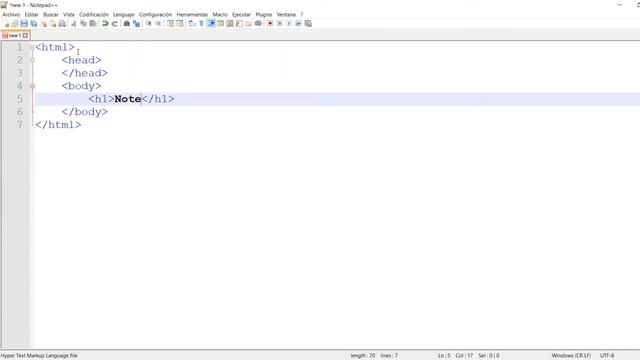Image resolution: width=640 pixels, height=360 pixels.
Task: Undo with the green undo arrow
Action: click(x=105, y=24)
